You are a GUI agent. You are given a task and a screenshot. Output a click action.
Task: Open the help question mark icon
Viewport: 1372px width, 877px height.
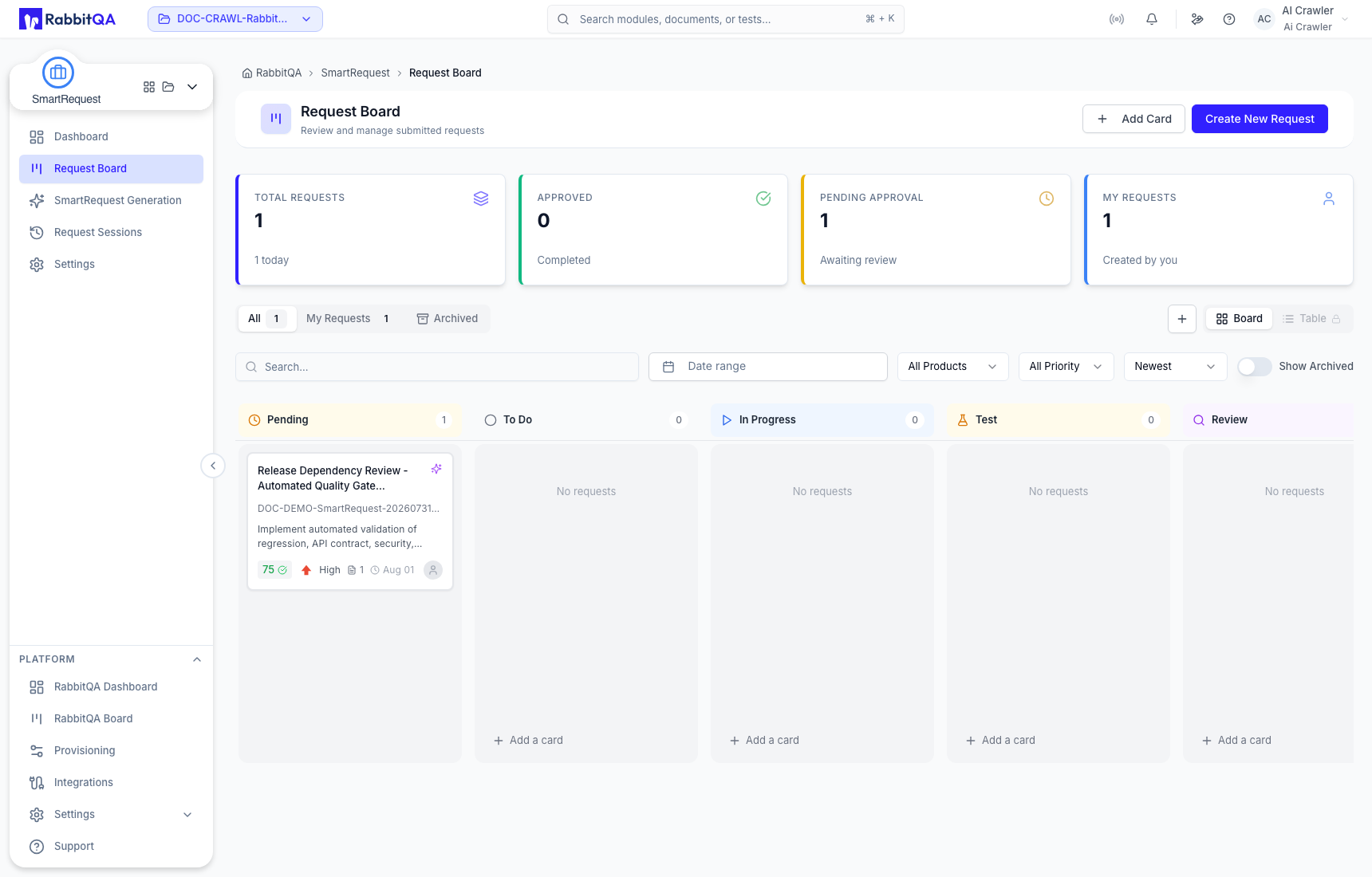(x=1229, y=19)
